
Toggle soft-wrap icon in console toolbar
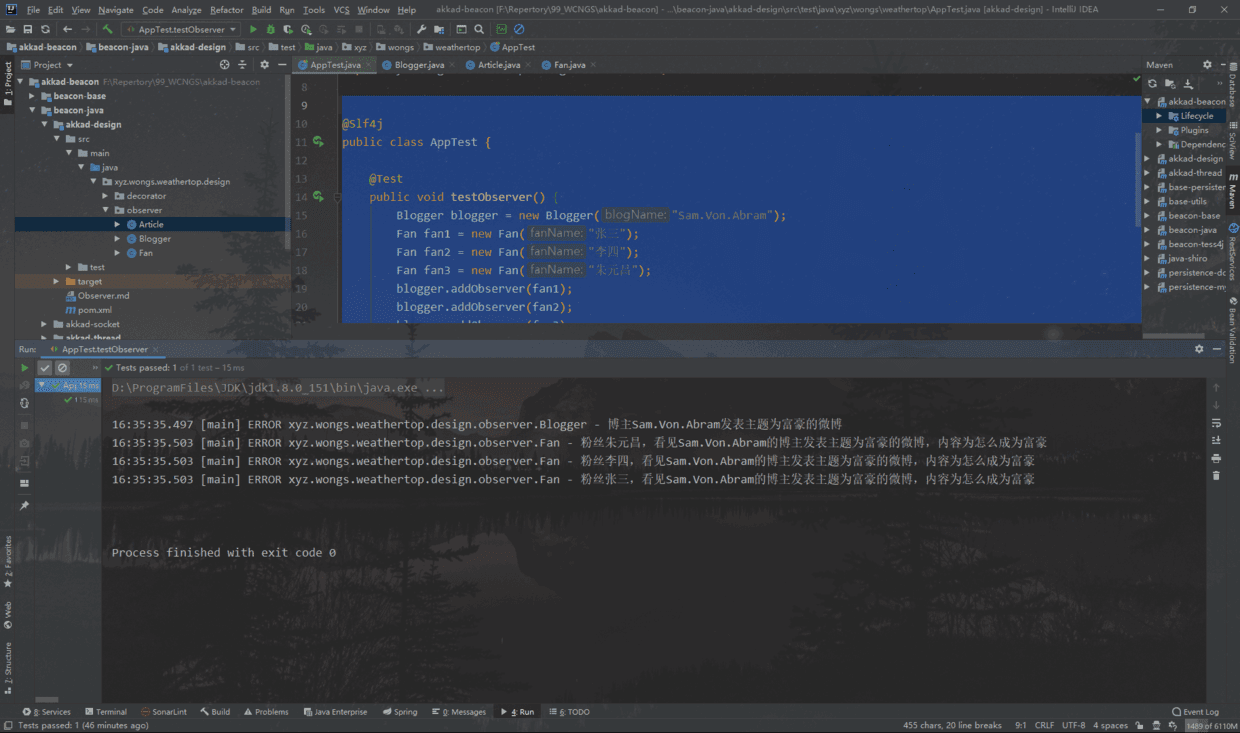(1216, 422)
